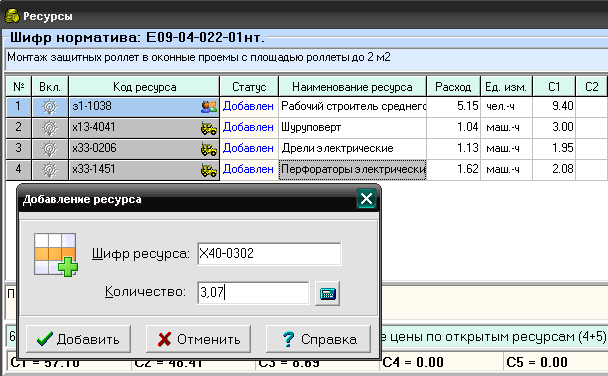
Task: Click the machine icon in row х13-4041
Action: (x=209, y=128)
